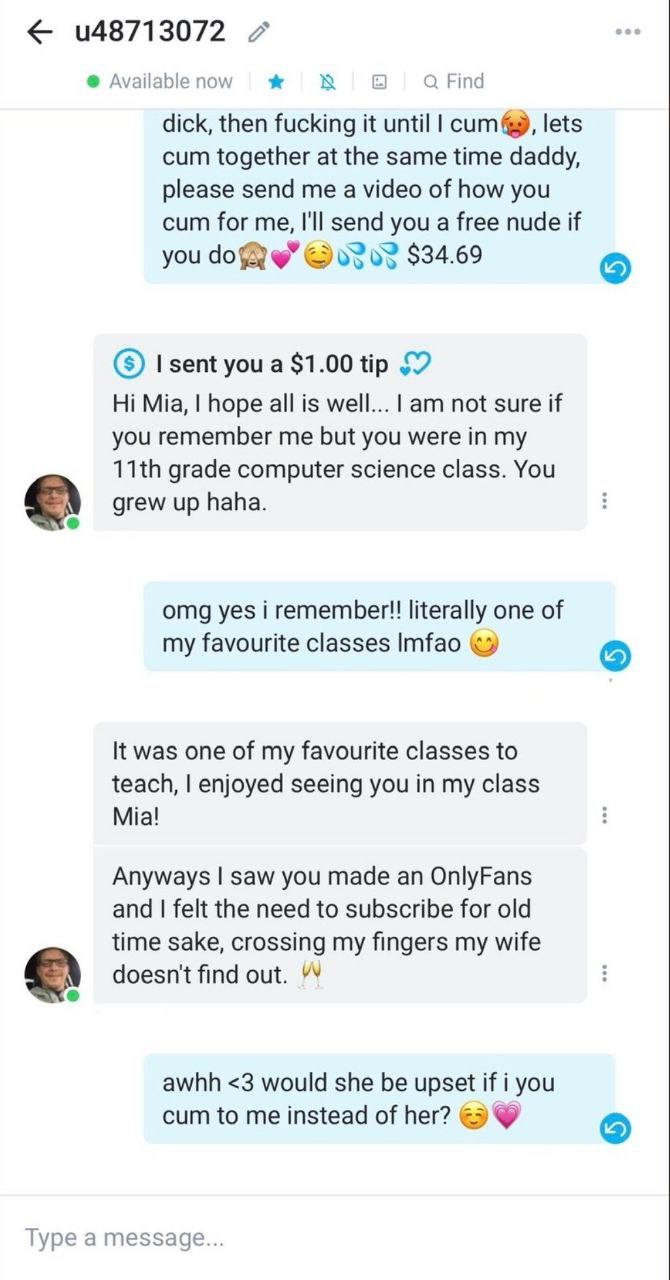Open the top-right three-dot chat menu
The height and width of the screenshot is (1280, 670).
628,32
